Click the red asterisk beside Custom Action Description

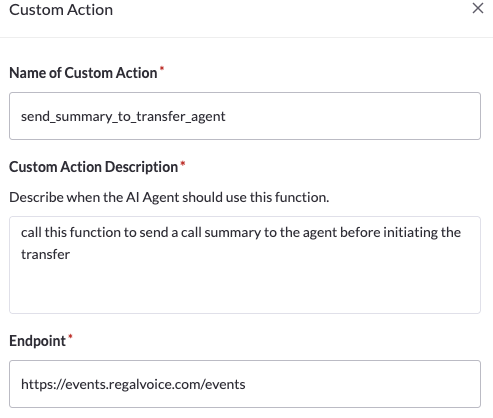click(183, 163)
